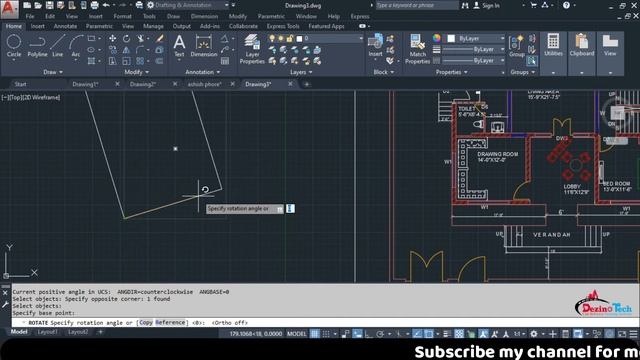Click the Erase tool icon
The height and width of the screenshot is (360, 640).
[x=160, y=38]
